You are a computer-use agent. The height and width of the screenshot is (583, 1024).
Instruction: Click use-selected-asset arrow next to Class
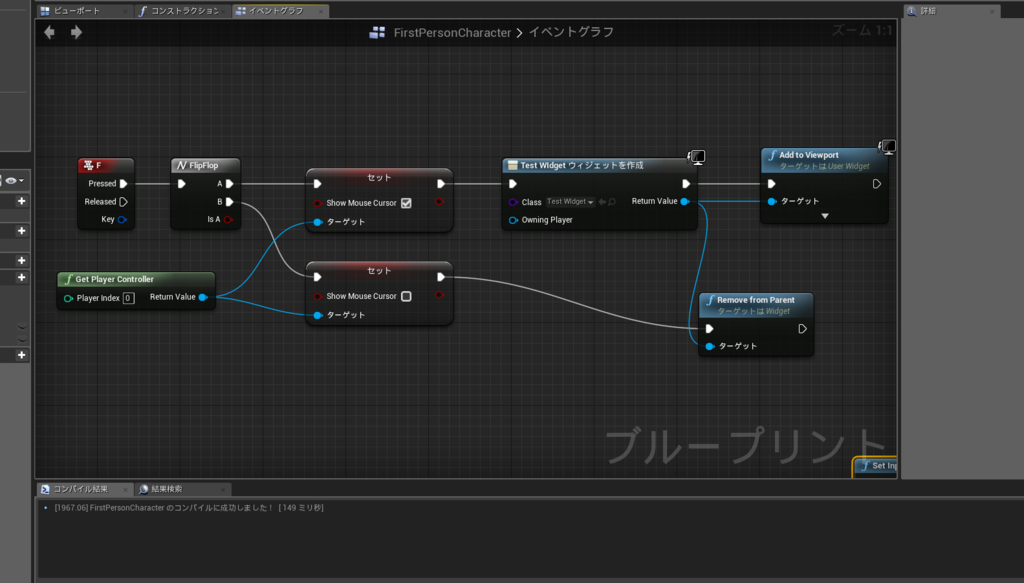tap(602, 202)
